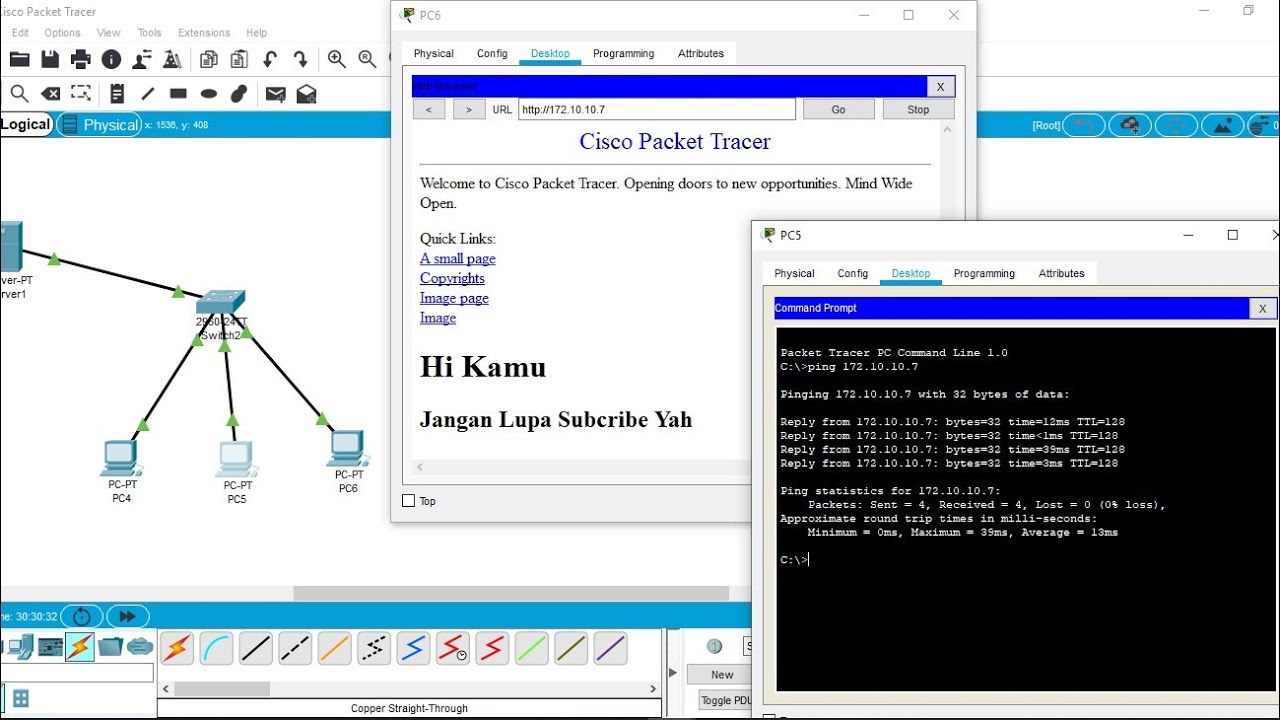1280x720 pixels.
Task: Print the network using the printer icon
Action: tap(81, 60)
